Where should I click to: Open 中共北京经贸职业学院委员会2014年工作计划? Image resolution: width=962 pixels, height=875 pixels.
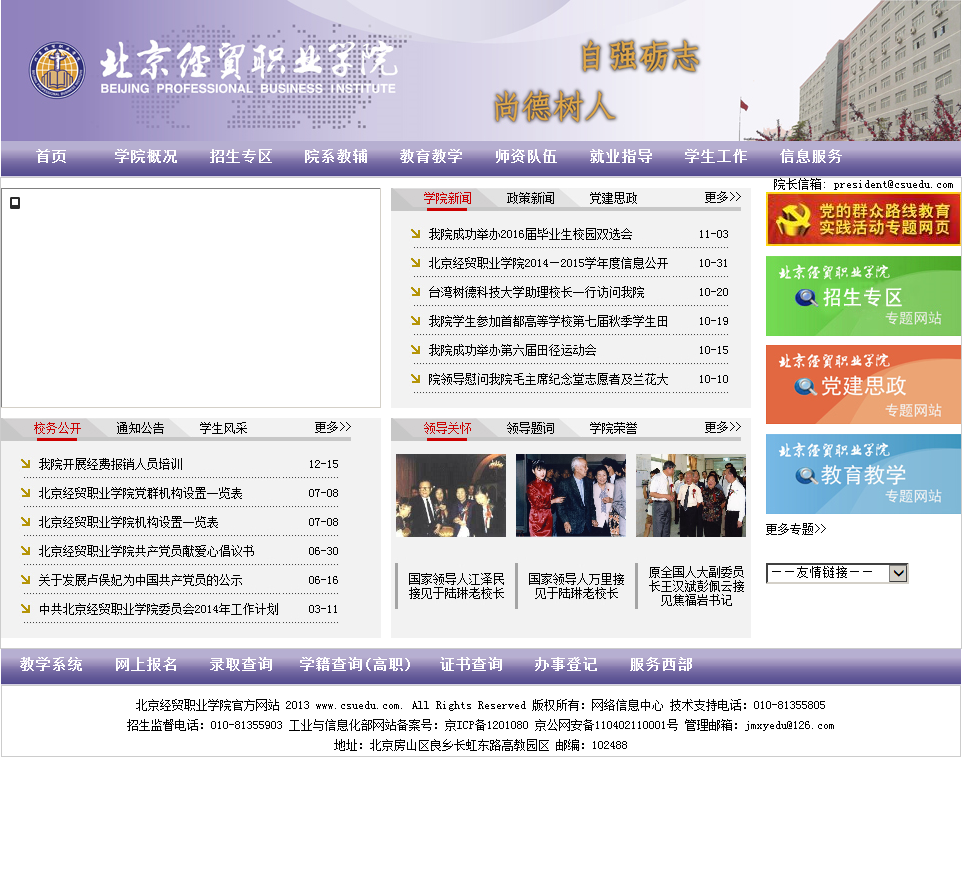click(x=158, y=609)
